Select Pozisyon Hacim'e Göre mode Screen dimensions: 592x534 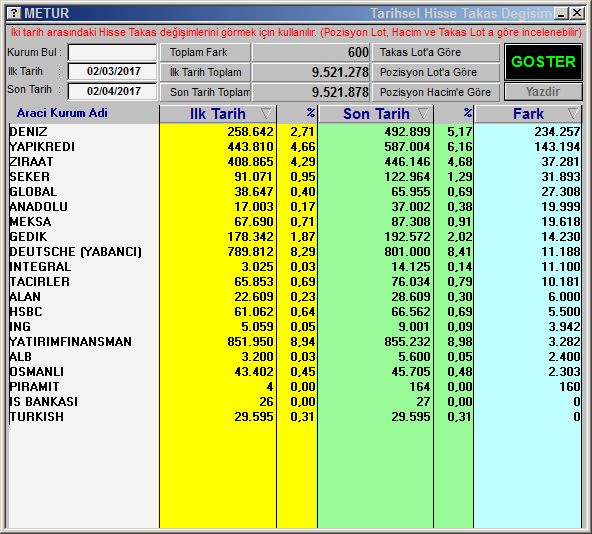click(x=436, y=92)
